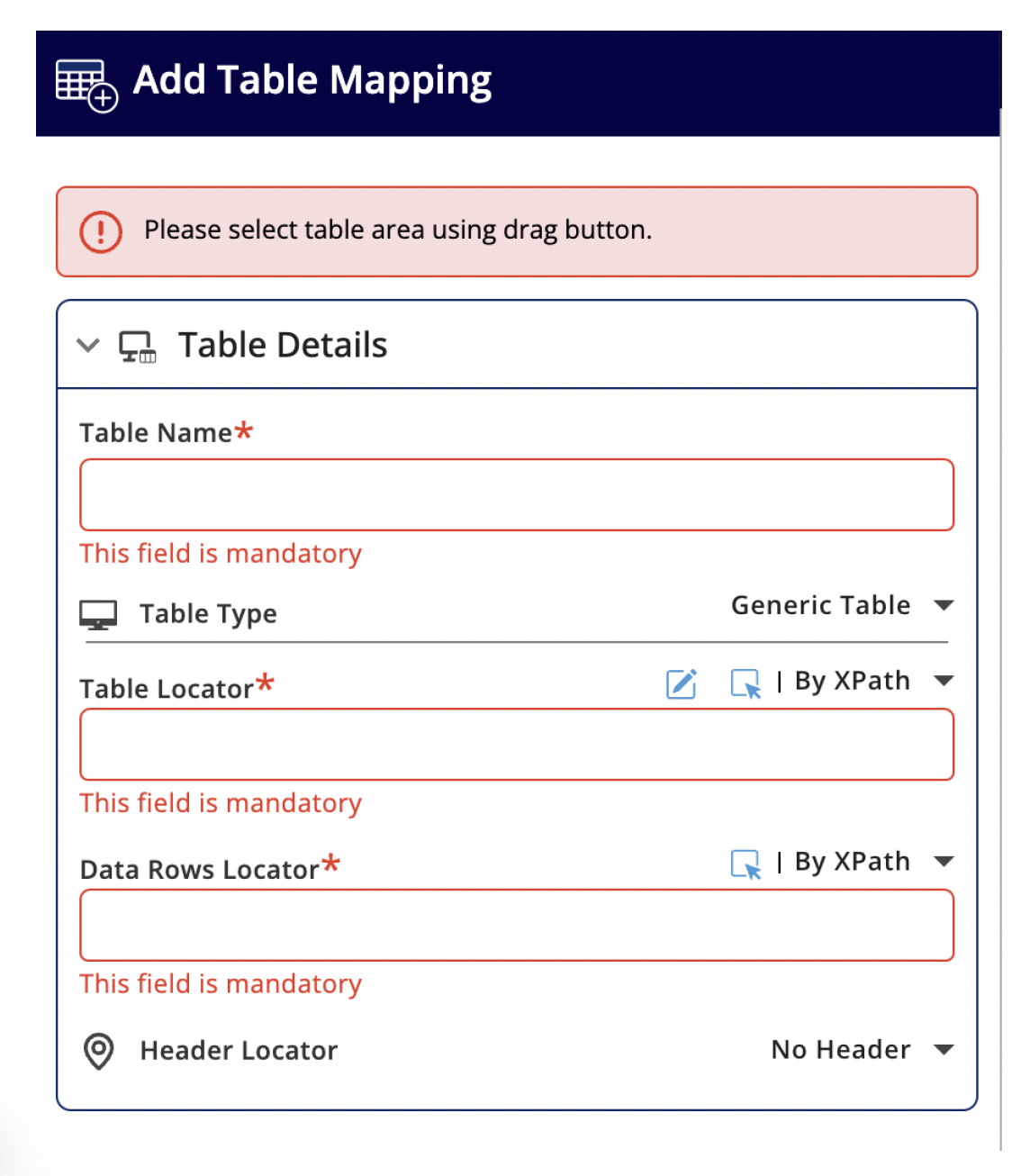
Task: Click the Header Locator pin icon
Action: 98,1051
